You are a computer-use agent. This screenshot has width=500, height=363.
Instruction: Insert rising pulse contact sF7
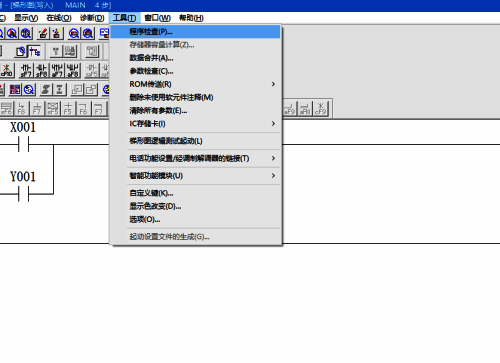pyautogui.click(x=26, y=70)
